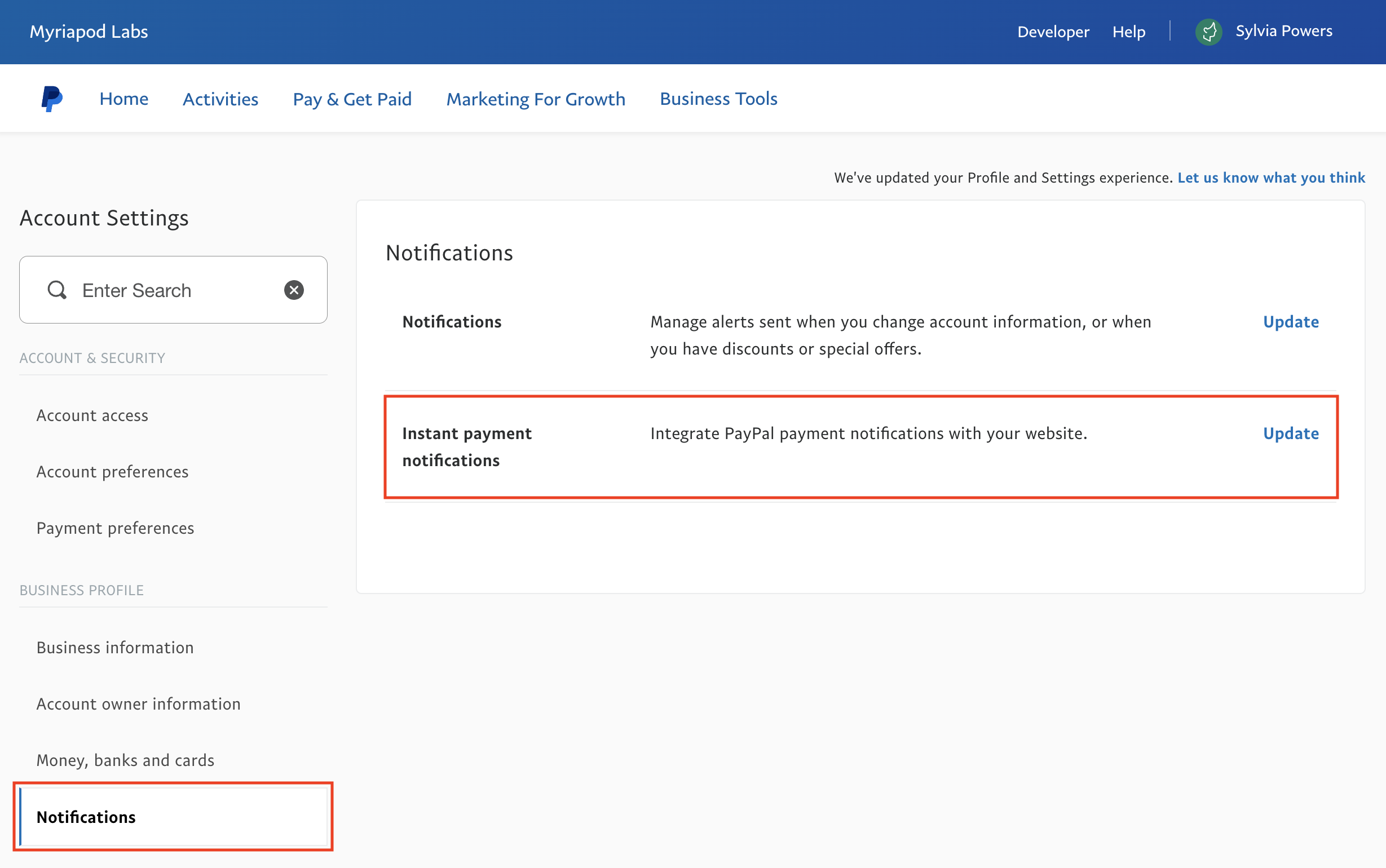Open Account preferences settings
Screen dimensions: 1386x868
click(113, 471)
